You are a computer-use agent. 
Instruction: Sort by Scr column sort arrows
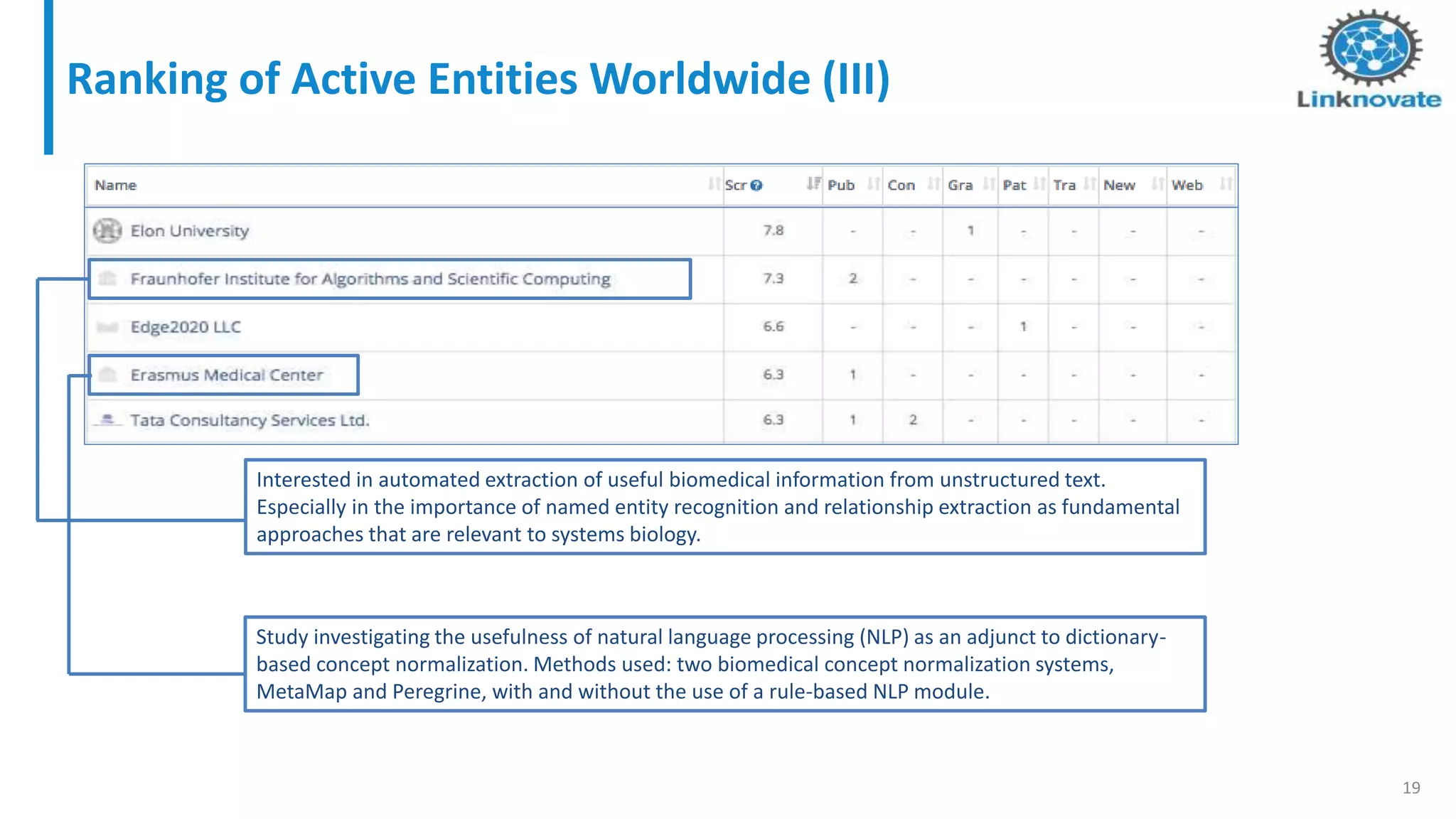813,184
